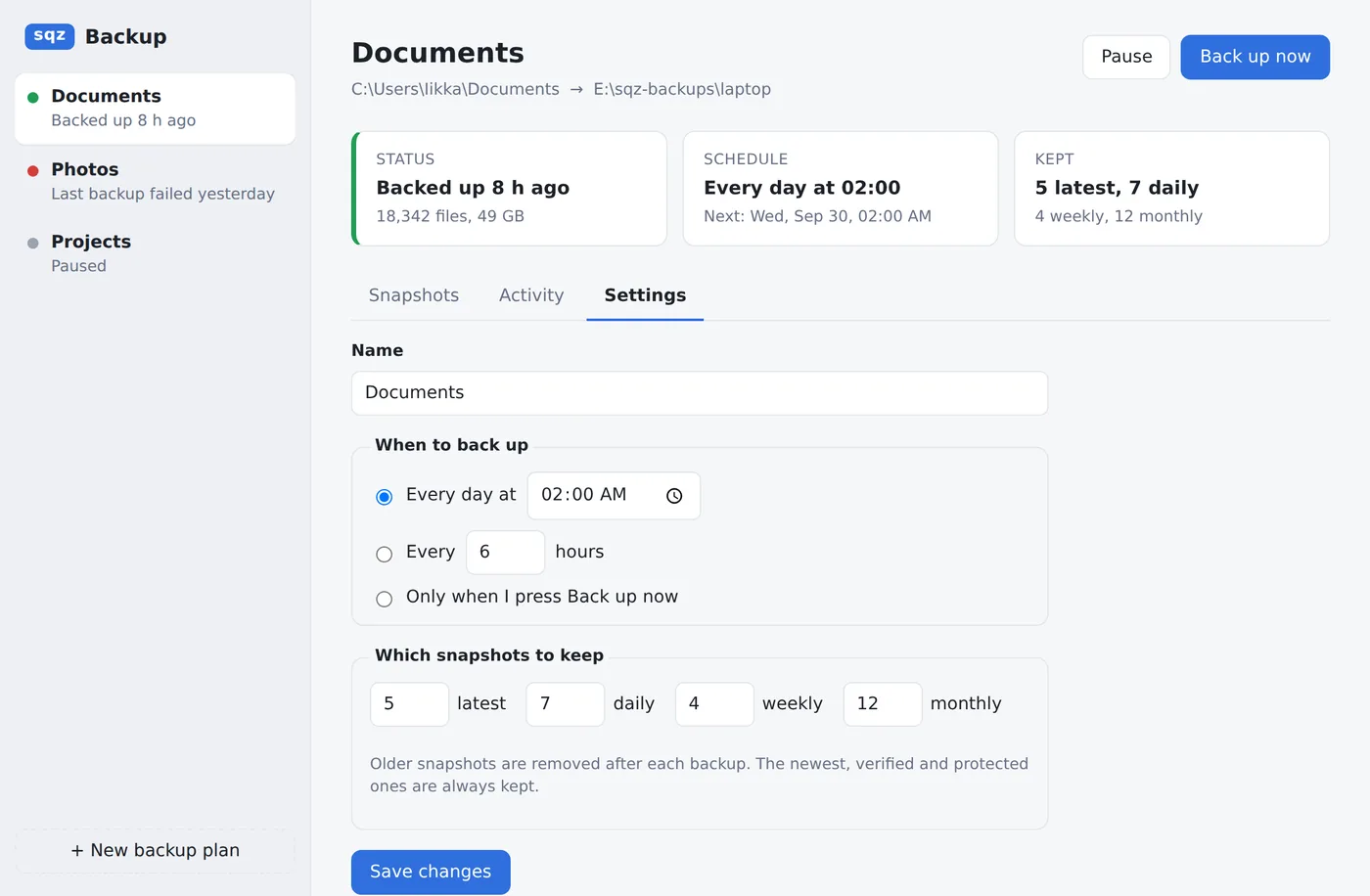This screenshot has height=896, width=1370.
Task: Select the green-dot Documents backup plan
Action: point(155,109)
